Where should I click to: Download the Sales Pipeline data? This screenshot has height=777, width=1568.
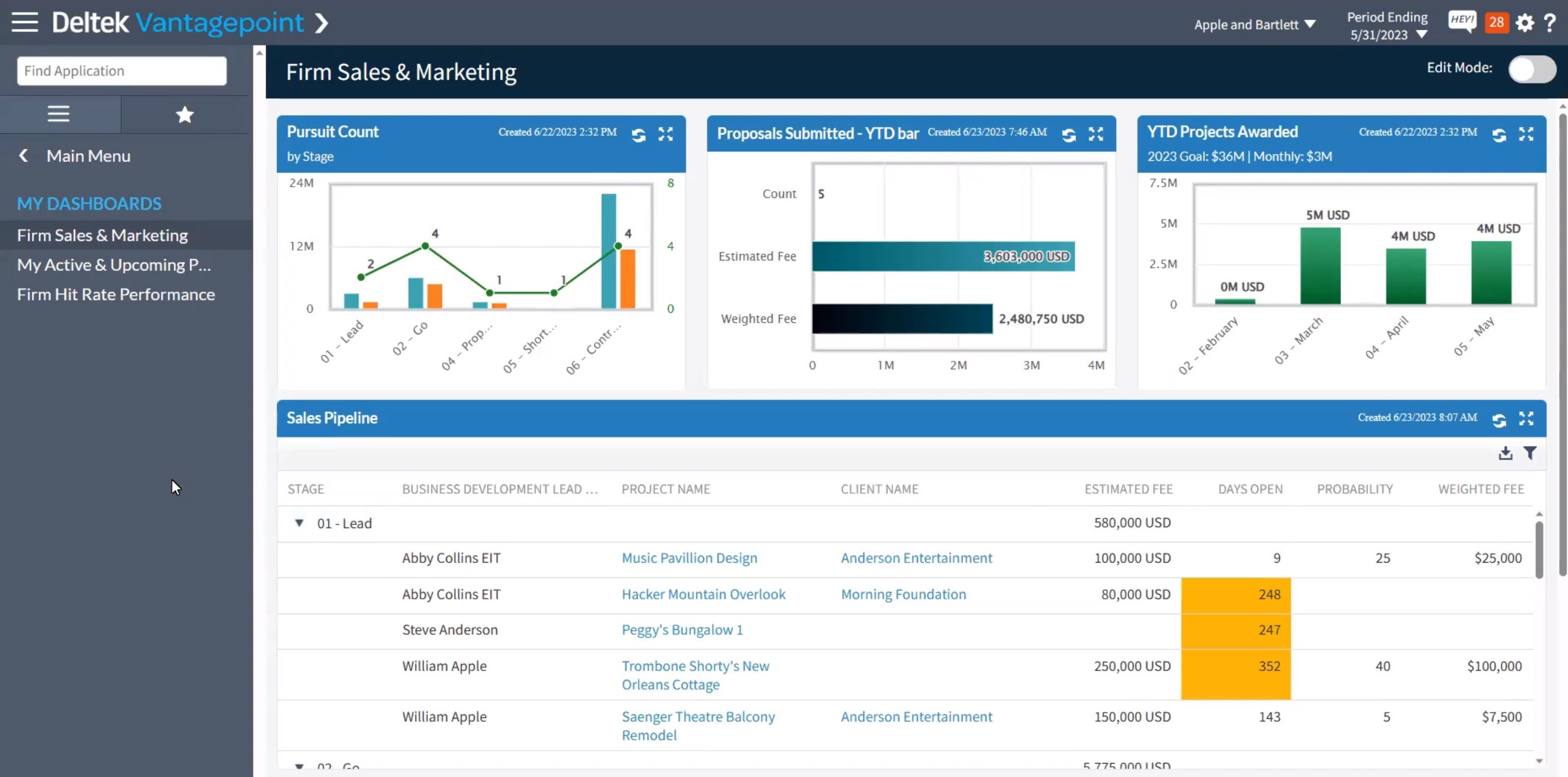[1505, 453]
